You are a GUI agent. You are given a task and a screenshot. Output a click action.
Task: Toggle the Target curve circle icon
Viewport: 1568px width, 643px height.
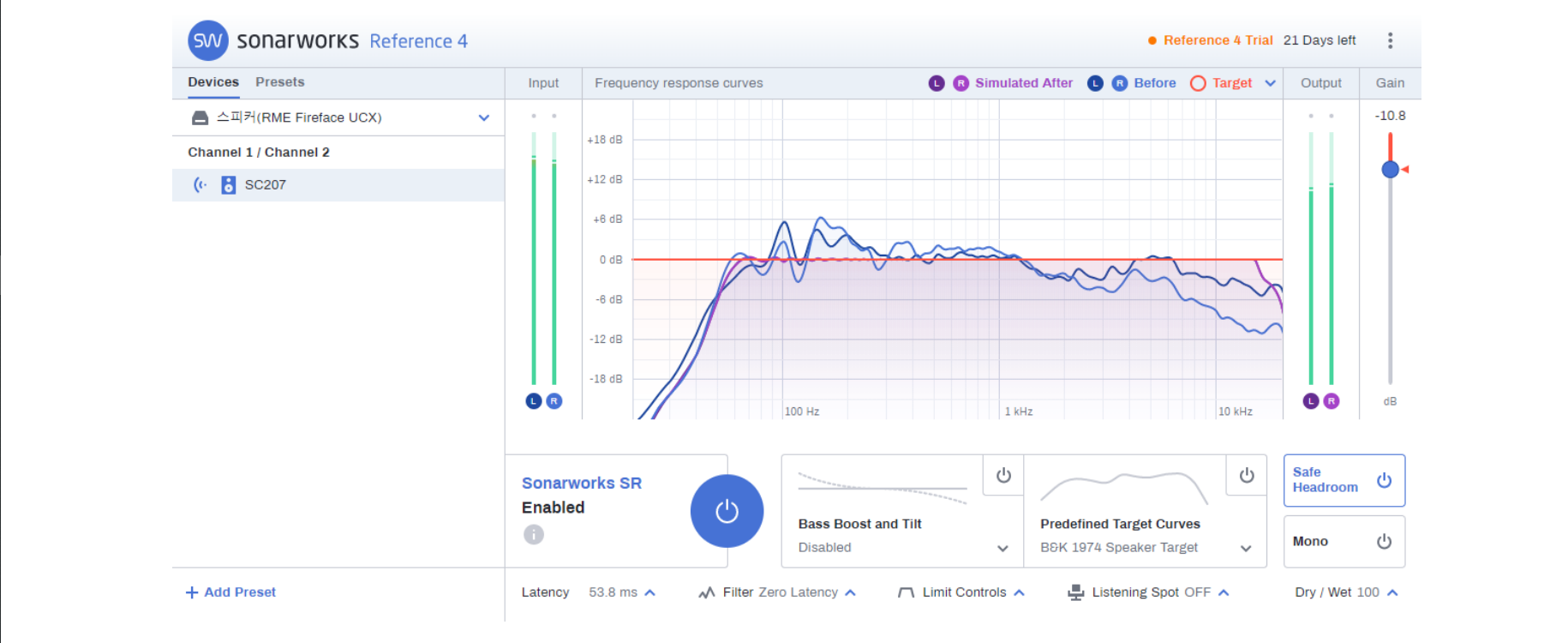1198,83
